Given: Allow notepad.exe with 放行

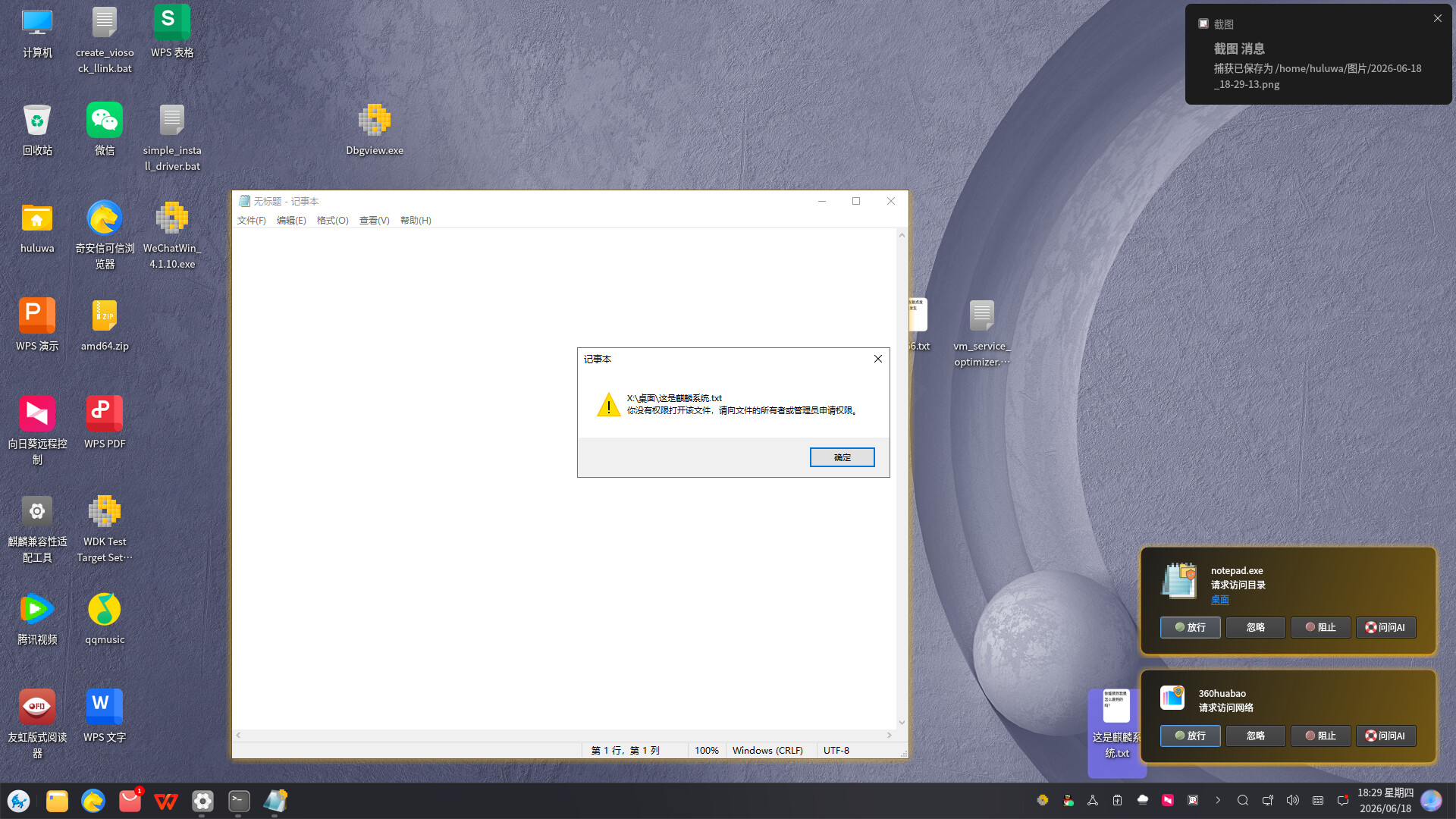Looking at the screenshot, I should [x=1190, y=627].
